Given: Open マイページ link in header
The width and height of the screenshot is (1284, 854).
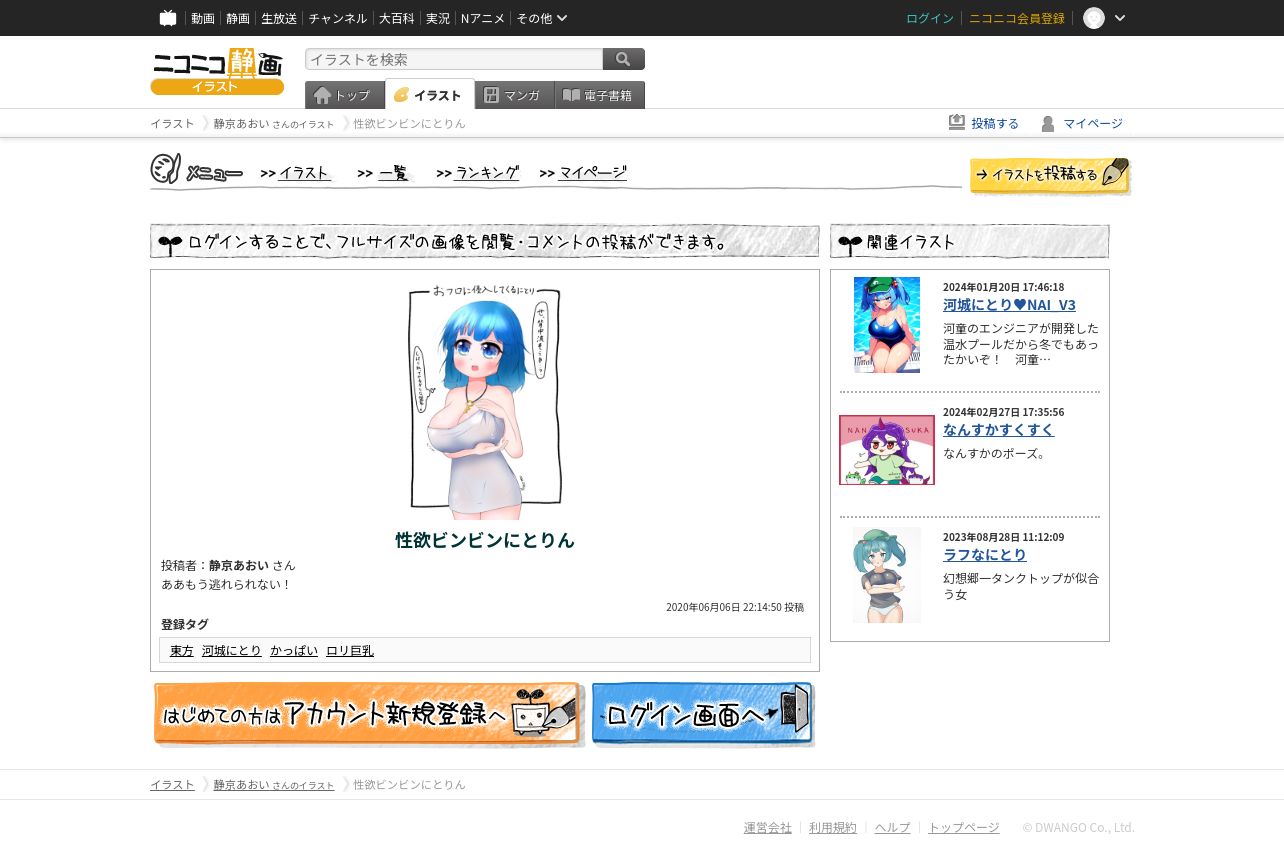Looking at the screenshot, I should pyautogui.click(x=1093, y=123).
